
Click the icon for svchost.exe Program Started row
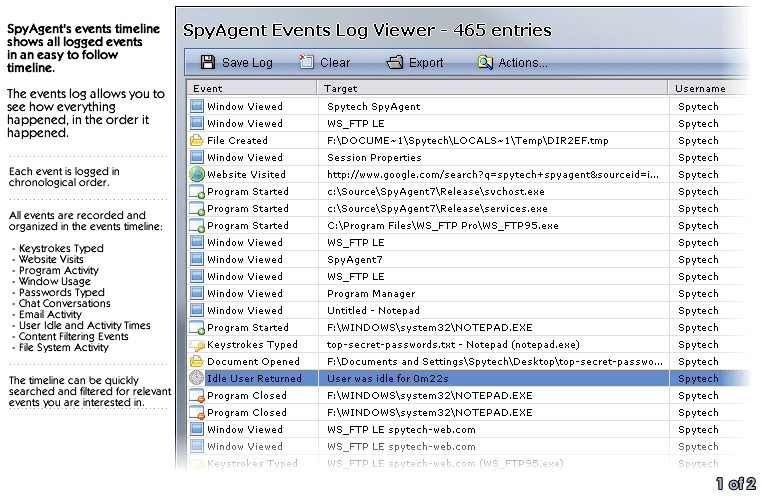click(197, 192)
